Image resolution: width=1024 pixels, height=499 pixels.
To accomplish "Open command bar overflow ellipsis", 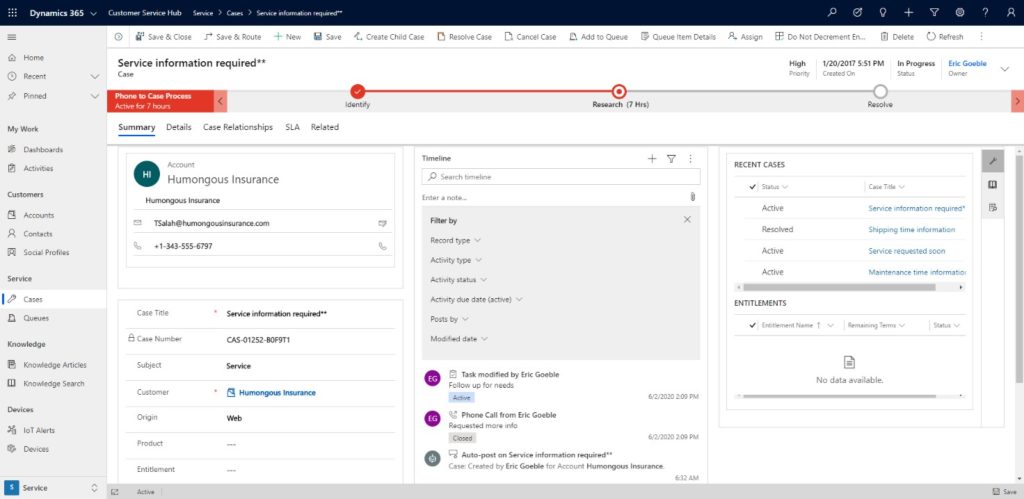I will 981,37.
